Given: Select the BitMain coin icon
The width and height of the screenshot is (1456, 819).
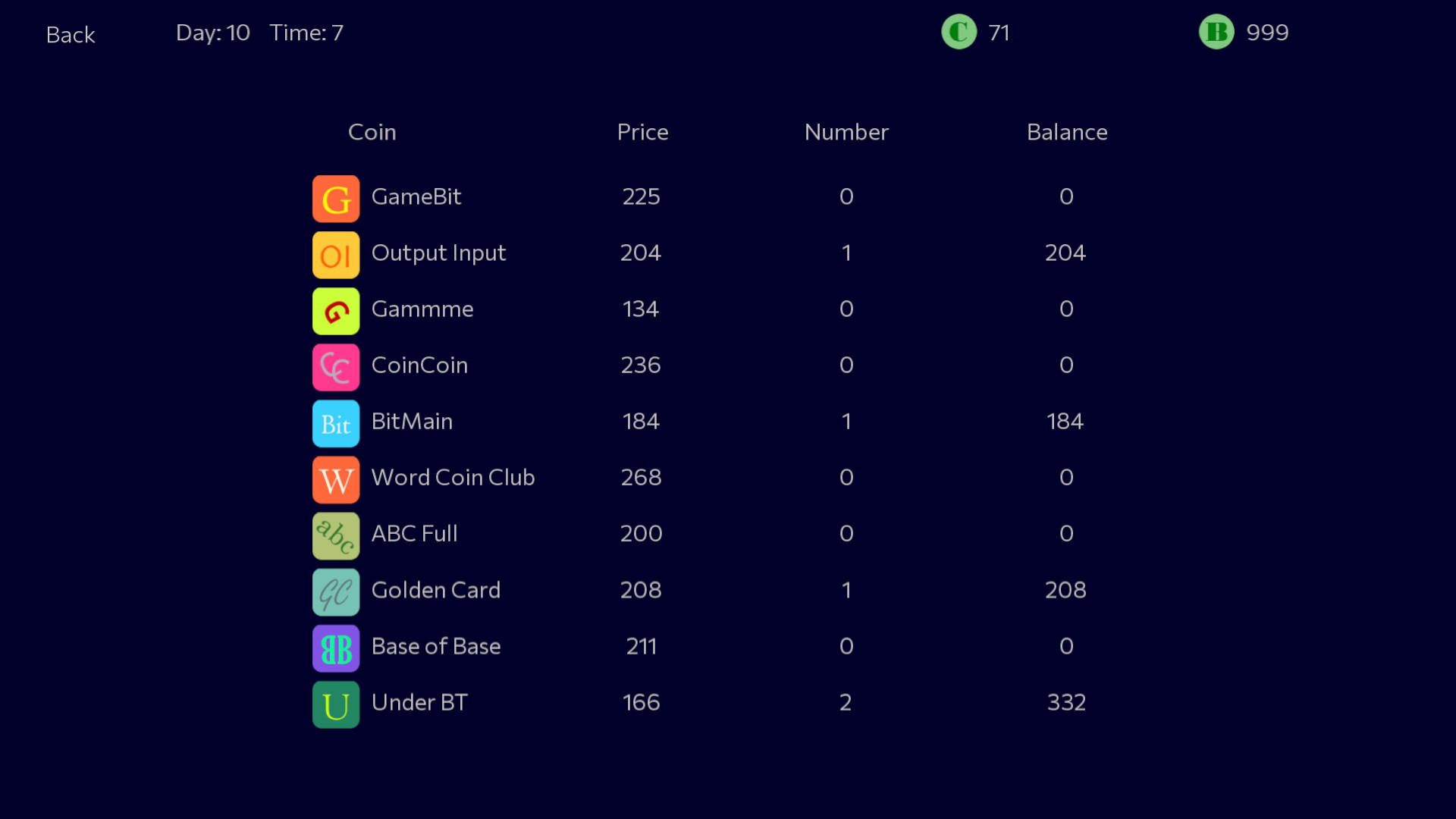Looking at the screenshot, I should coord(335,422).
